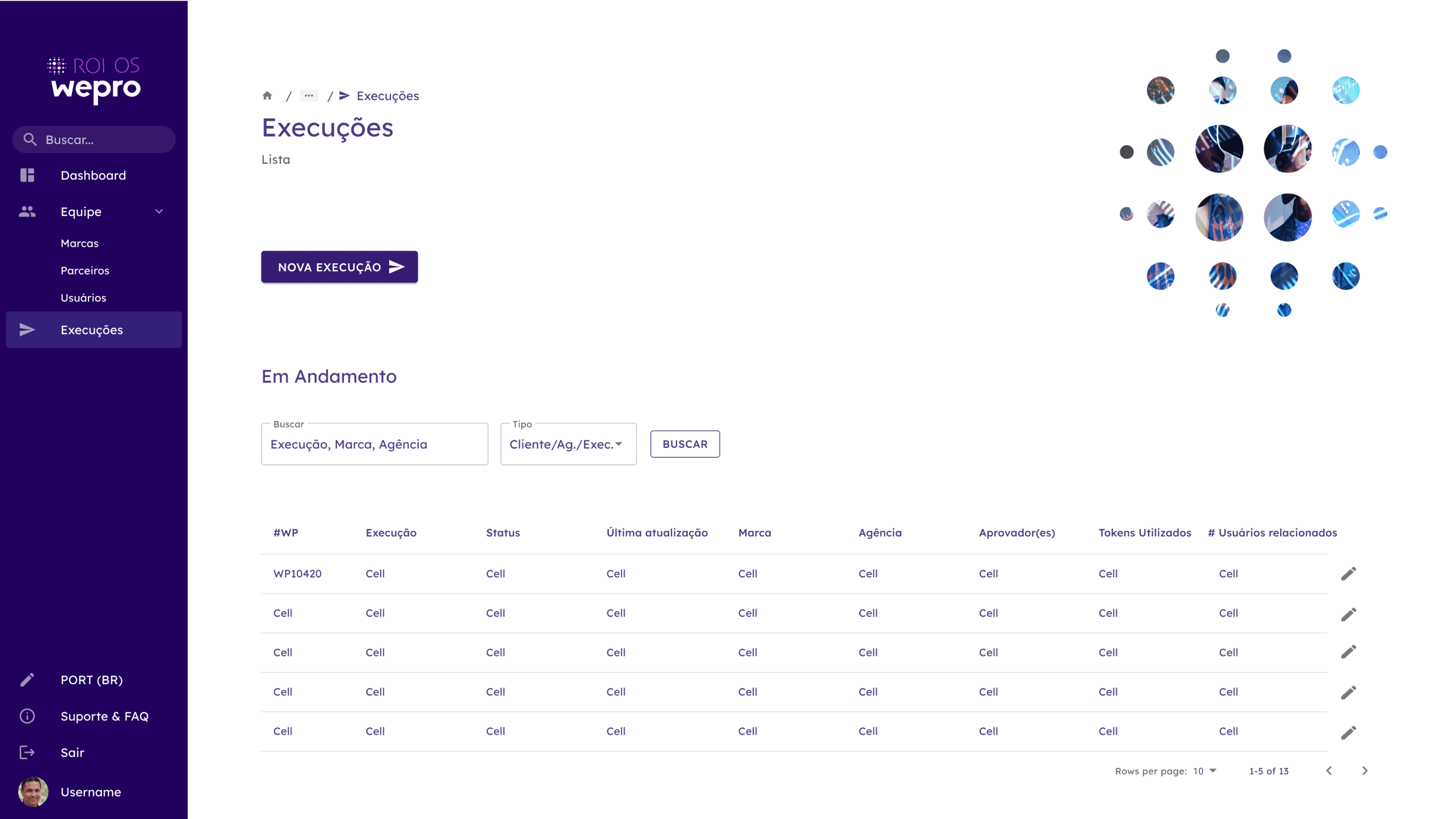Click the Sair logout icon
1456x819 pixels.
tap(27, 752)
